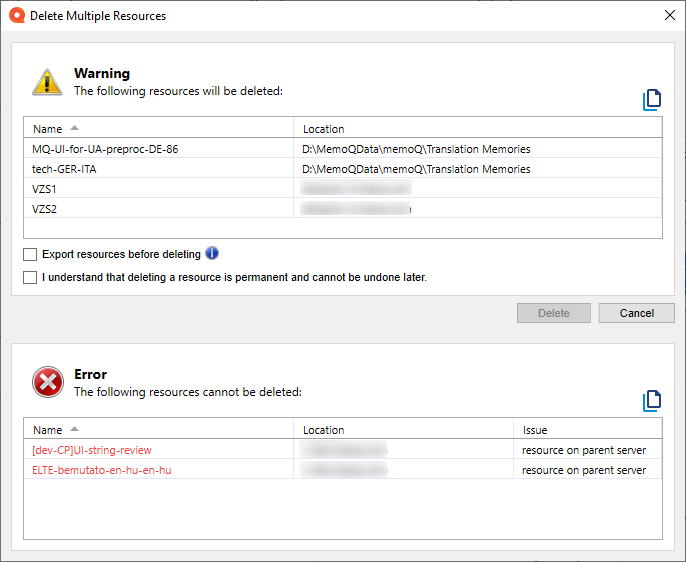
Task: Copy the warning resource list to clipboard
Action: 652,99
